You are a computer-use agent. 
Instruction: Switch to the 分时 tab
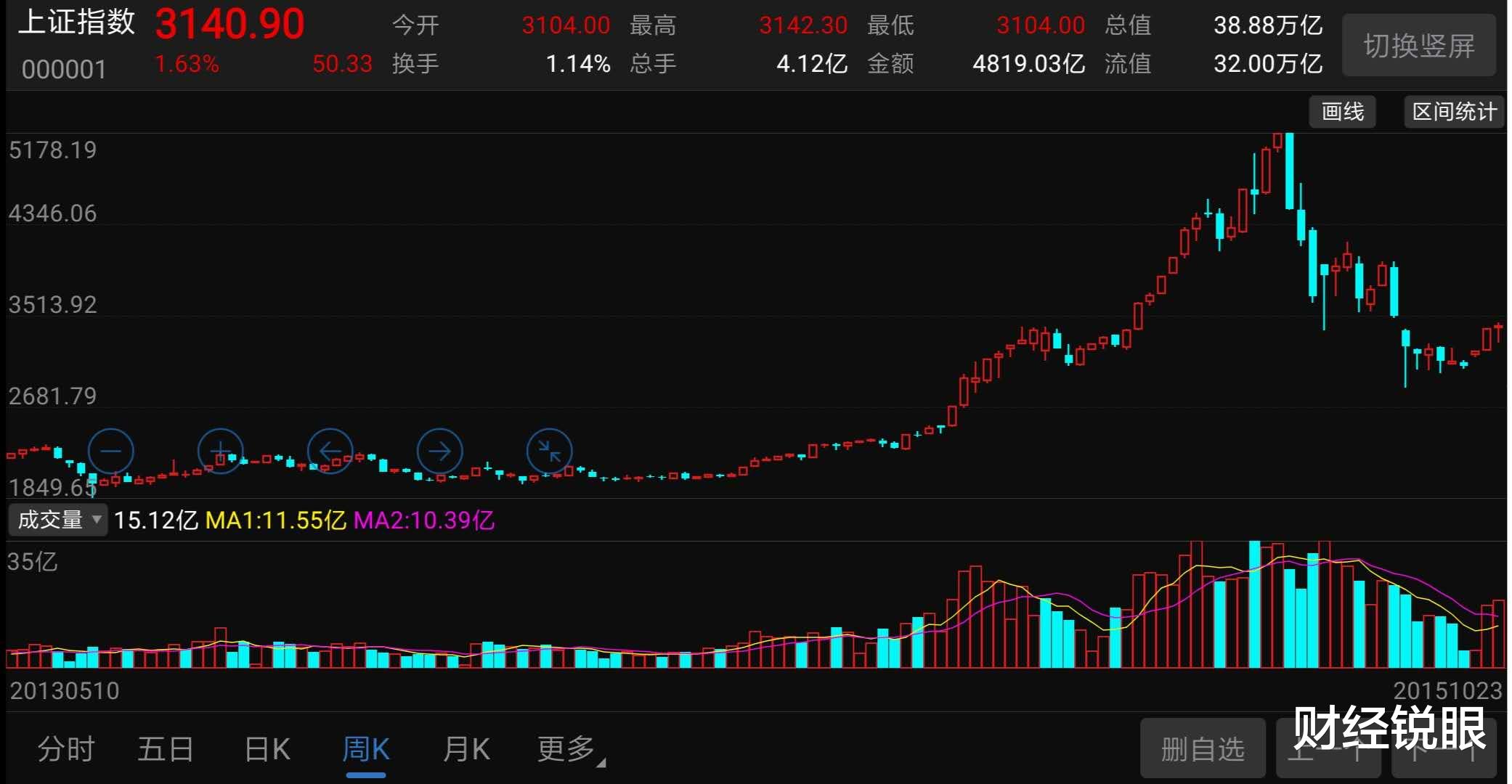(x=66, y=749)
